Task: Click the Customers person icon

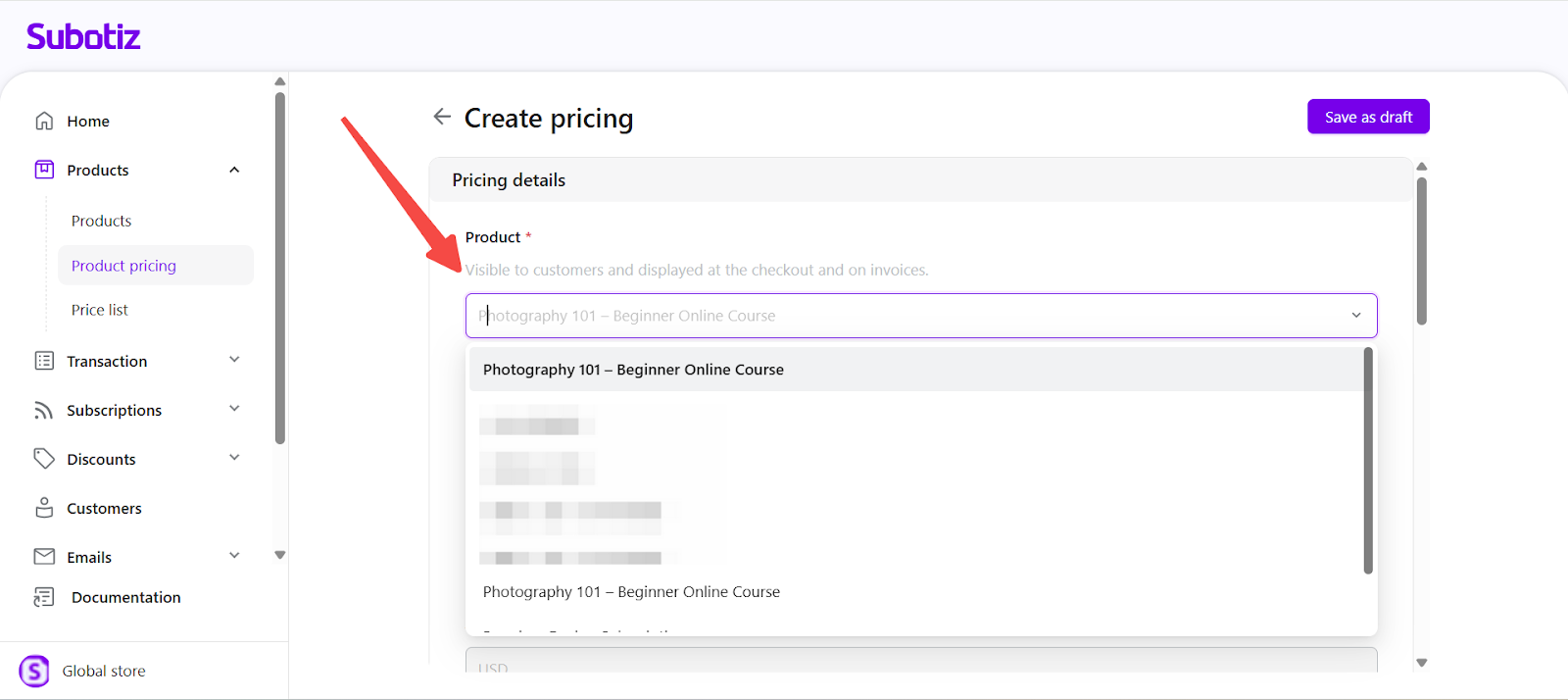Action: (x=44, y=508)
